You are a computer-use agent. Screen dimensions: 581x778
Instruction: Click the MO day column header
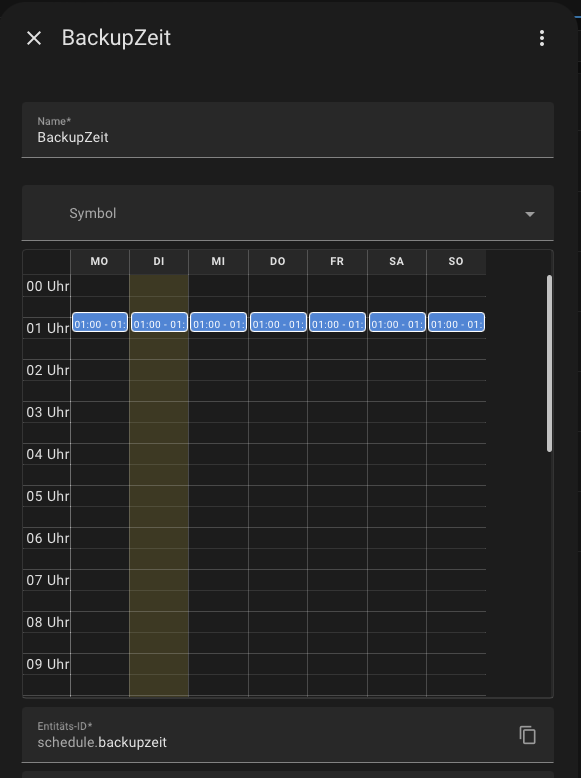click(100, 261)
